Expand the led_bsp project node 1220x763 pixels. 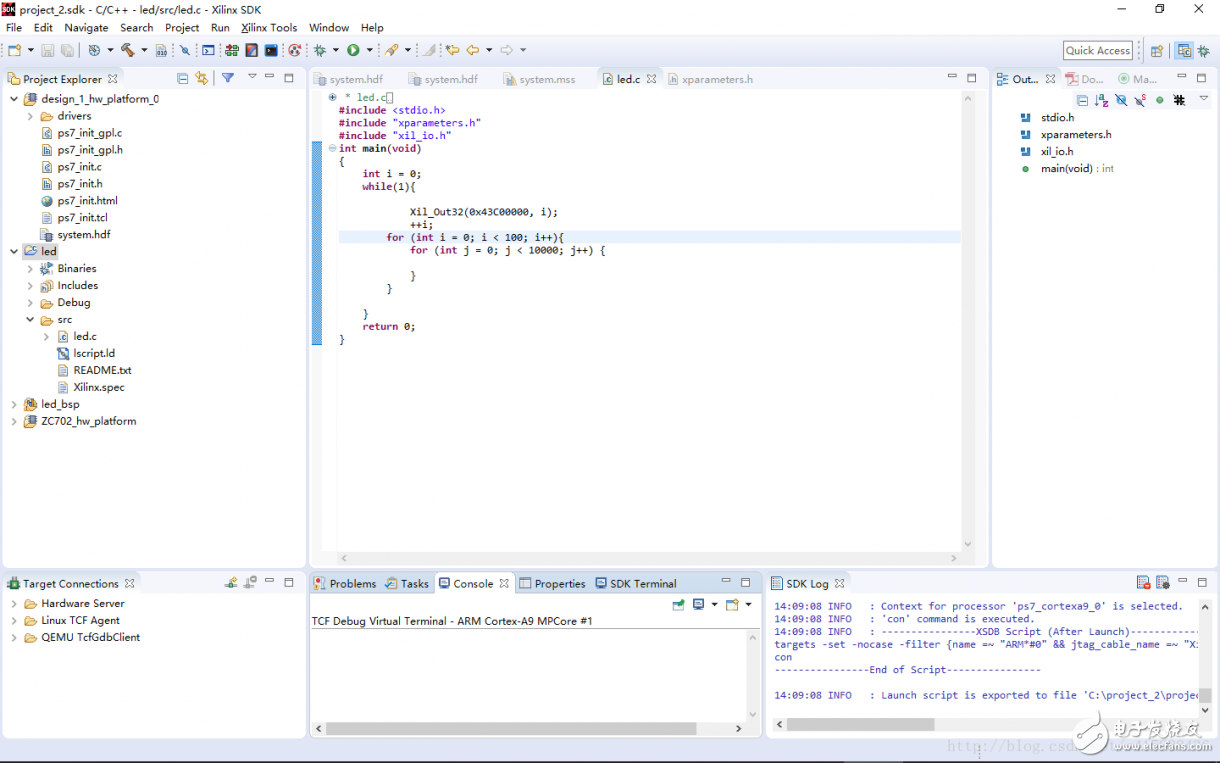click(14, 405)
